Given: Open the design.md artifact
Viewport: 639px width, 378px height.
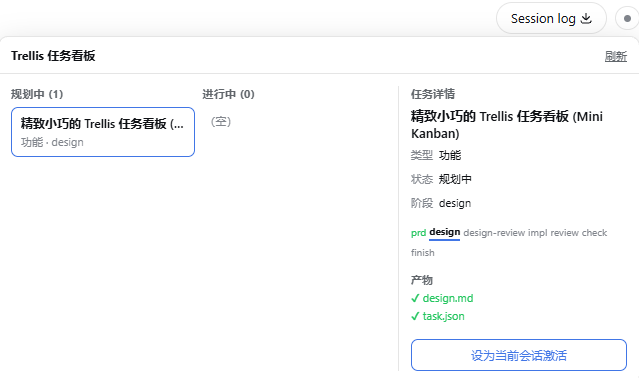Looking at the screenshot, I should [x=448, y=298].
